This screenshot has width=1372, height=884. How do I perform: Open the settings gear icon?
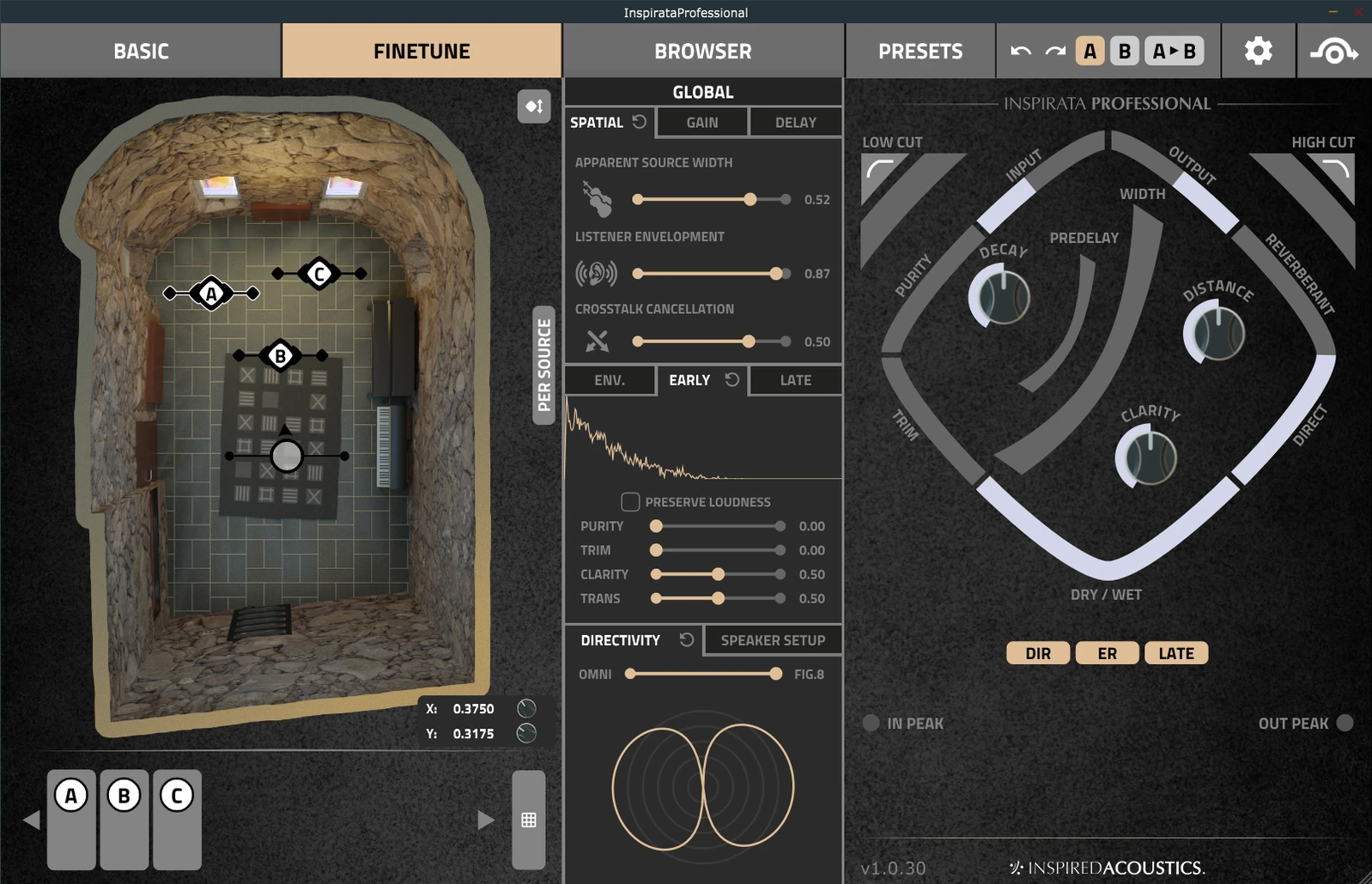1258,51
